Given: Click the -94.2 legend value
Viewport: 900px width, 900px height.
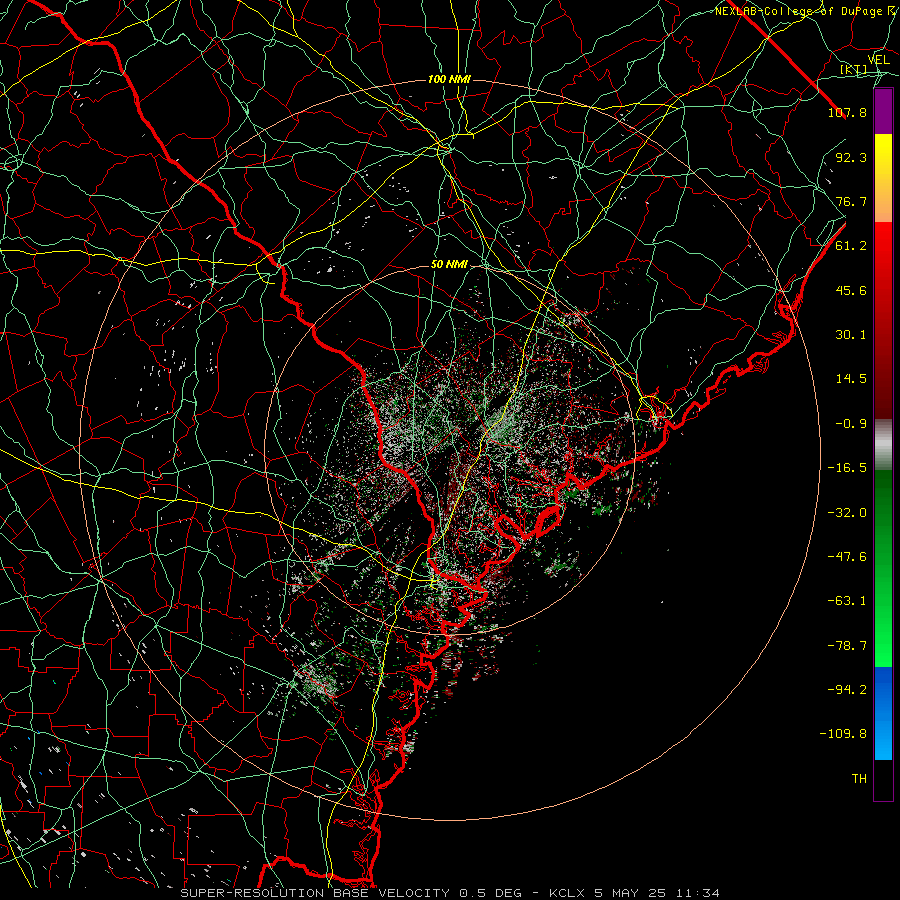Looking at the screenshot, I should coord(847,689).
